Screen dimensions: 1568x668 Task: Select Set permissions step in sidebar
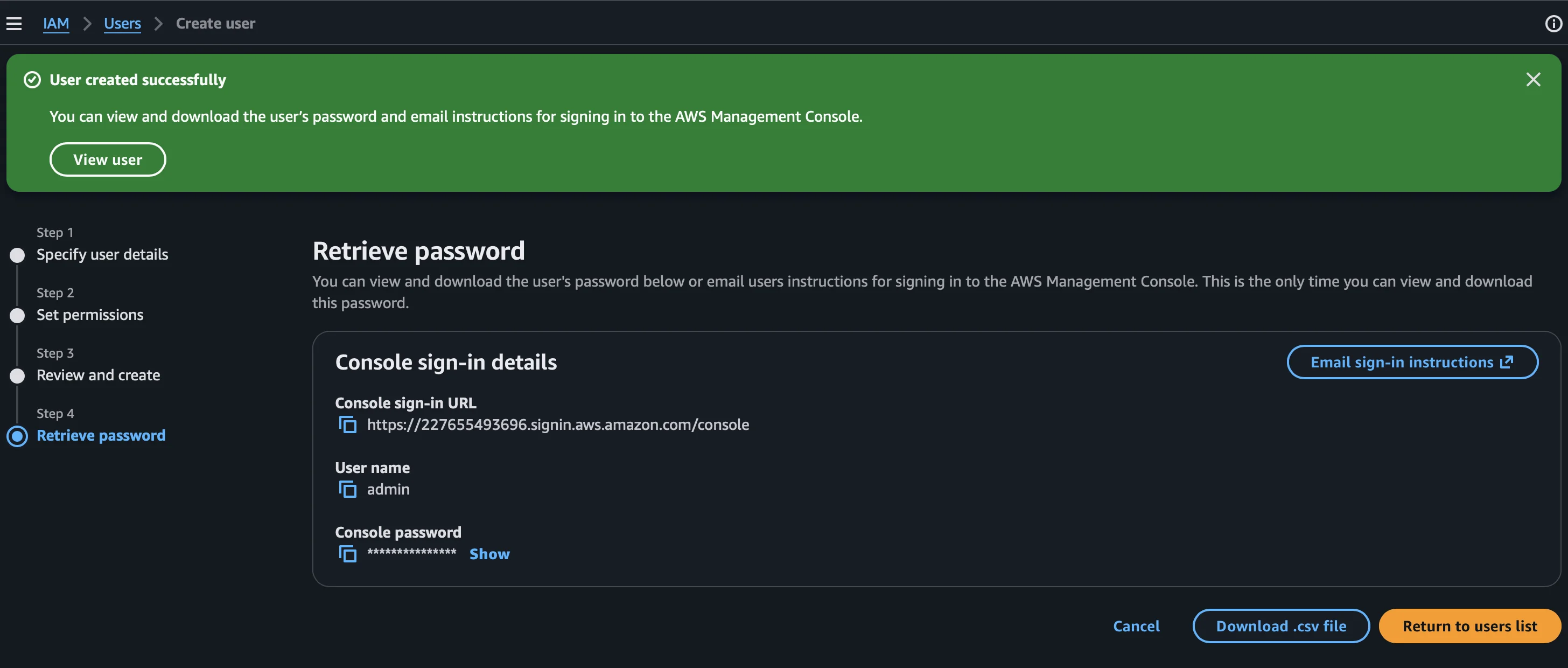89,315
